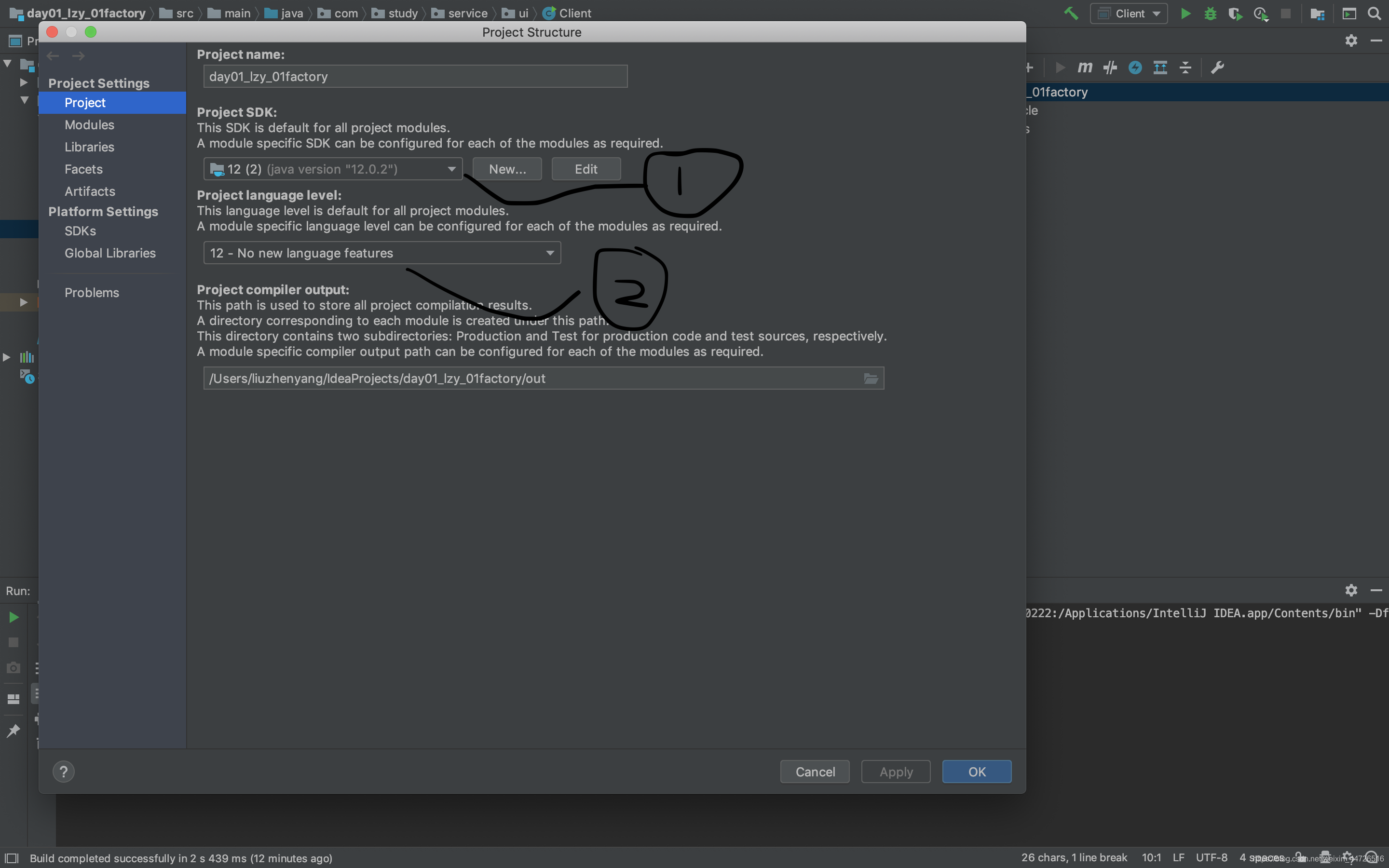Hide the Gradle panel with minus icon
Screen dimensions: 1389x868
pyautogui.click(x=1376, y=40)
